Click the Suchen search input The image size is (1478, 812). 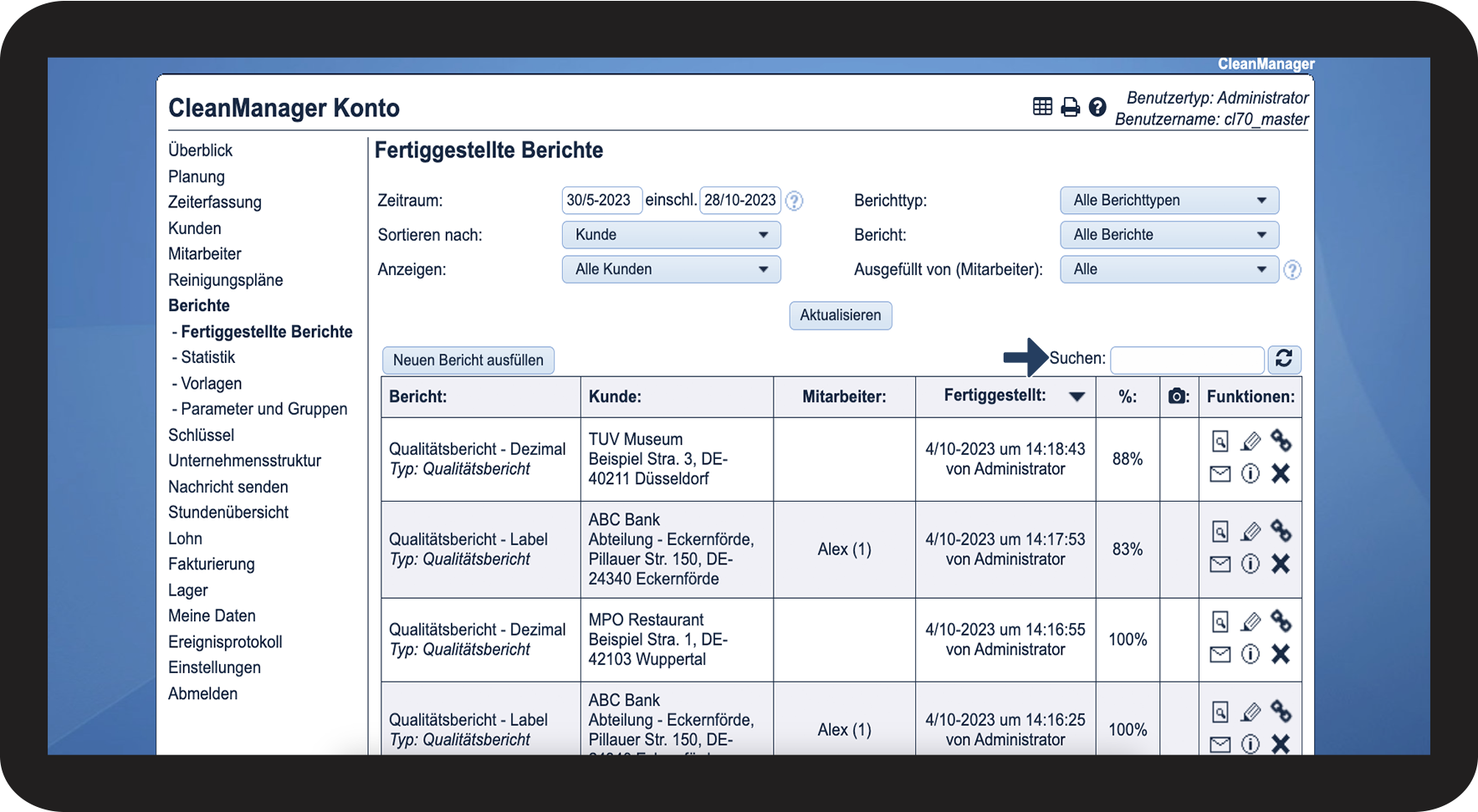(x=1187, y=360)
